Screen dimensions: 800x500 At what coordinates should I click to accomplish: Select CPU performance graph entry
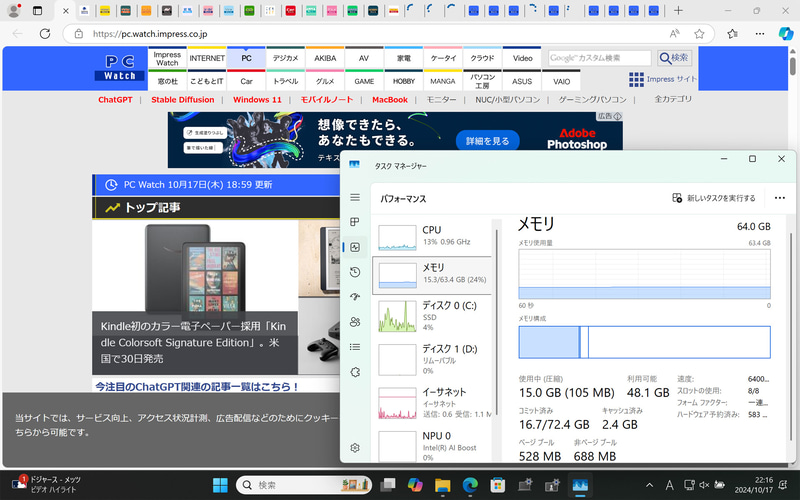432,237
